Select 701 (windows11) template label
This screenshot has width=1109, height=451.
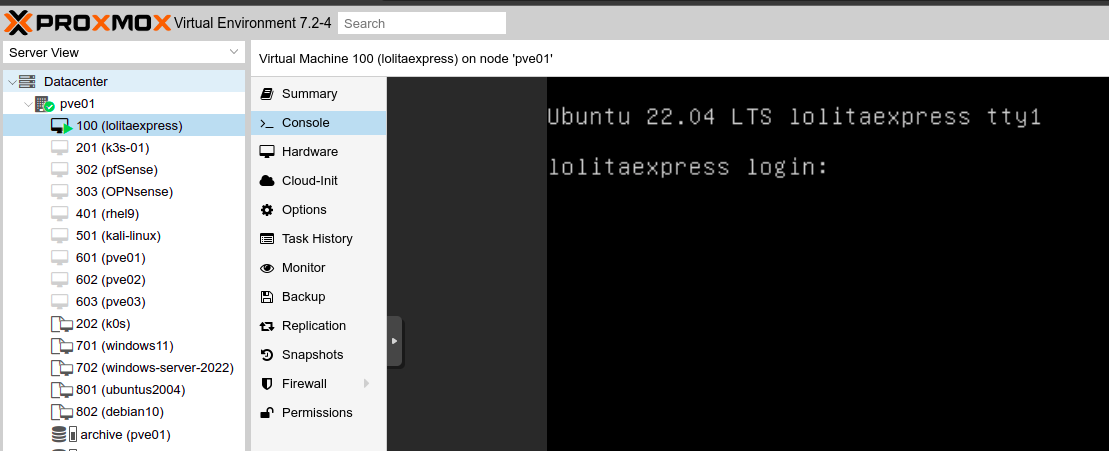click(124, 346)
